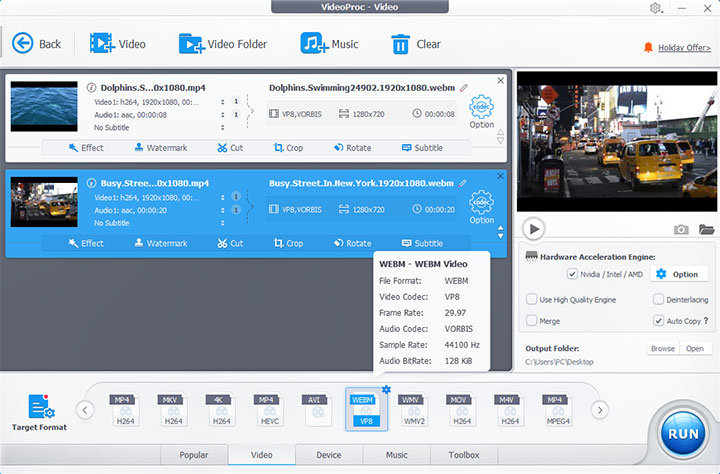
Task: Open codec Option for Dolphins video
Action: point(481,112)
